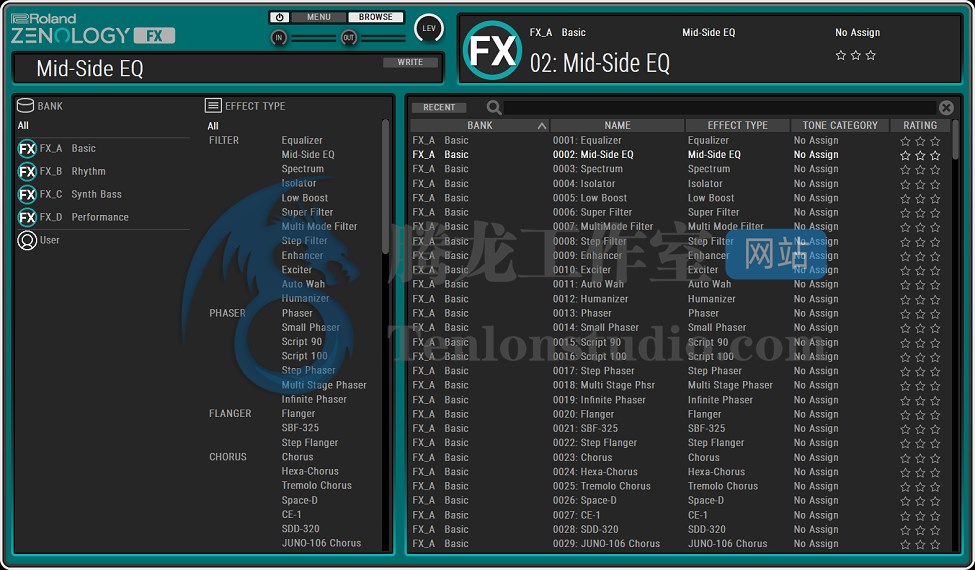
Task: Rate 0023: Chorus with second star
Action: pos(920,458)
